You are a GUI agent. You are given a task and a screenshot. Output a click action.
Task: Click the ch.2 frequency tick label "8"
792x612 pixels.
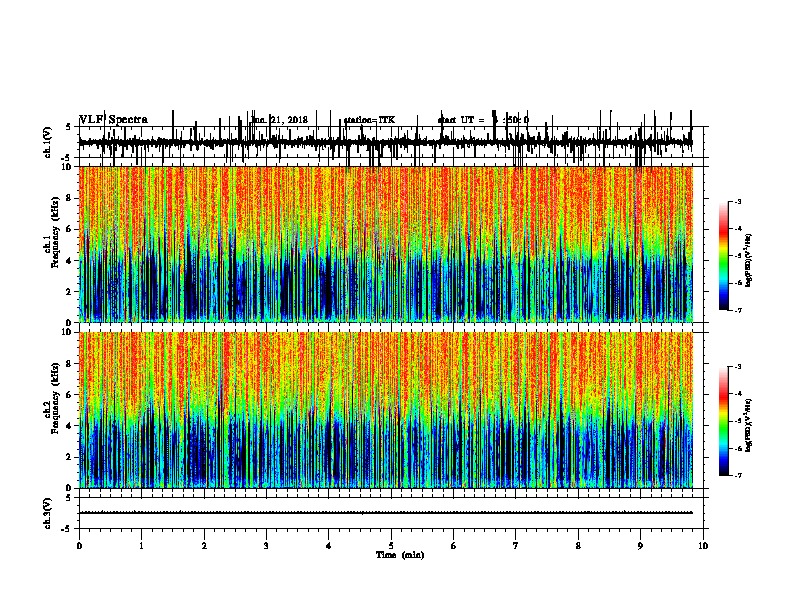pyautogui.click(x=70, y=364)
